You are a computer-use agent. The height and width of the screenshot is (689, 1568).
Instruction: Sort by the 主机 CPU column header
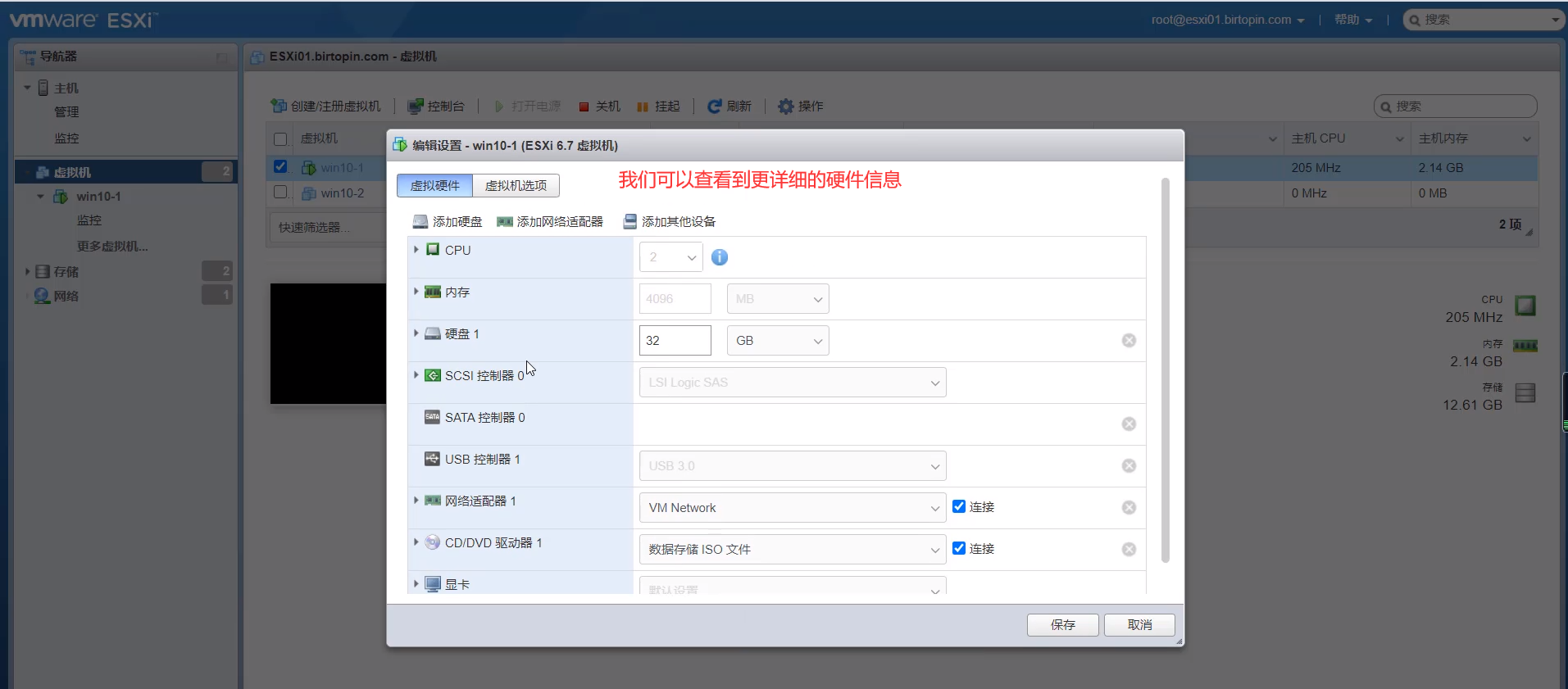[1348, 138]
